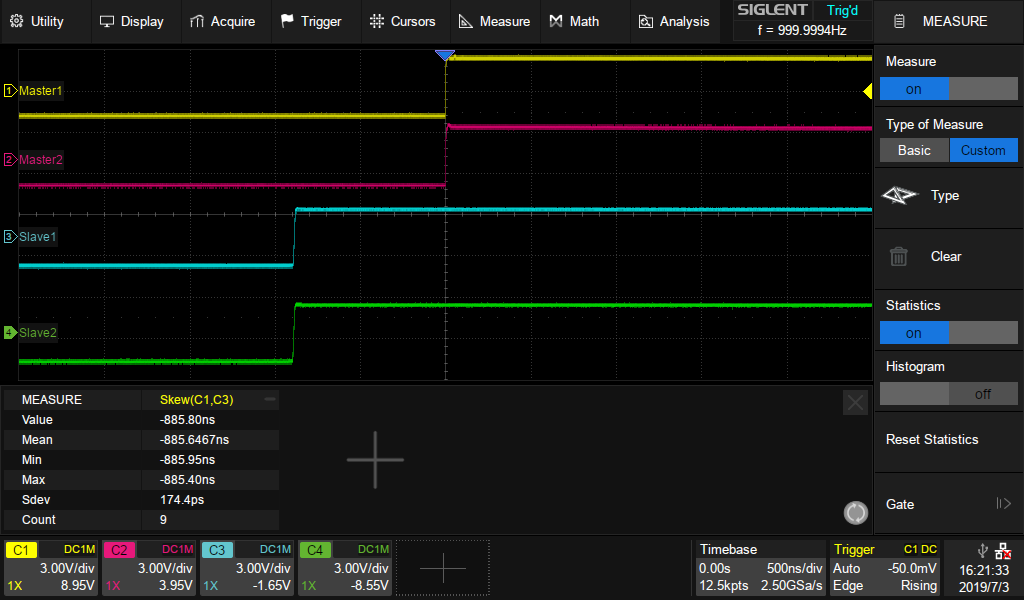1024x600 pixels.
Task: Click the Slave2 channel 4 marker
Action: tap(11, 332)
